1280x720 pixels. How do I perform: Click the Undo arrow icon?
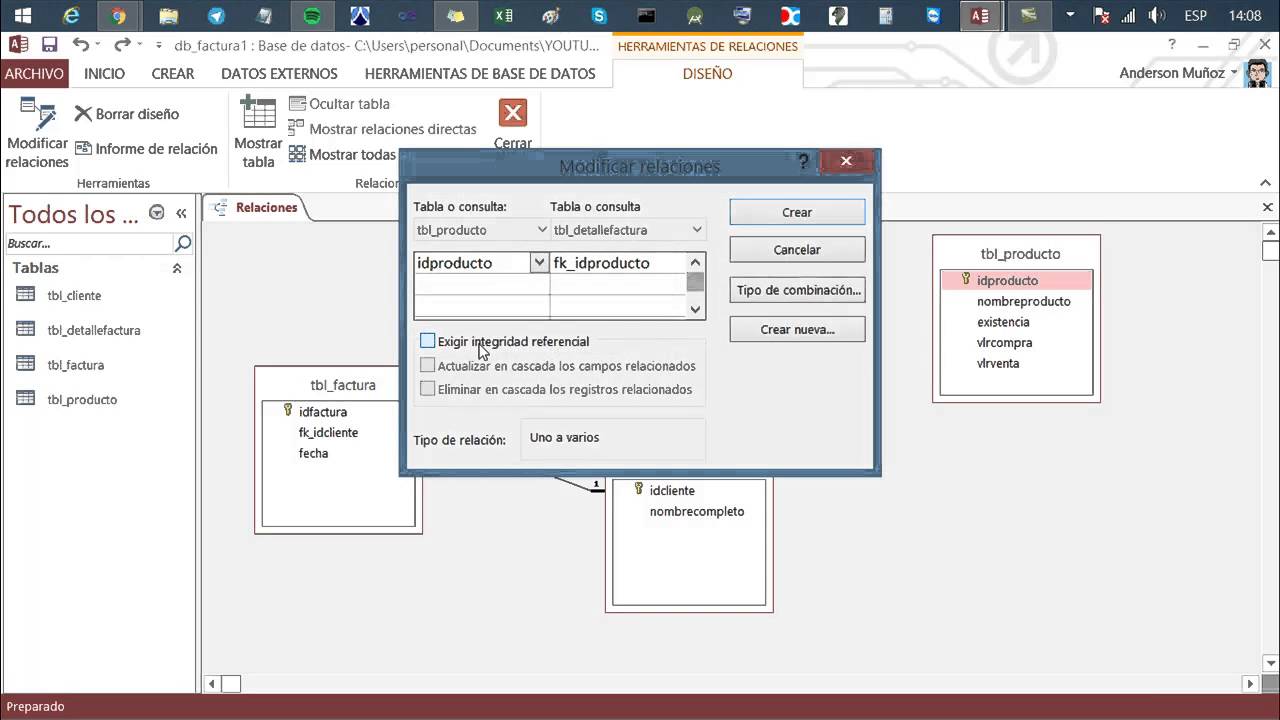click(81, 45)
